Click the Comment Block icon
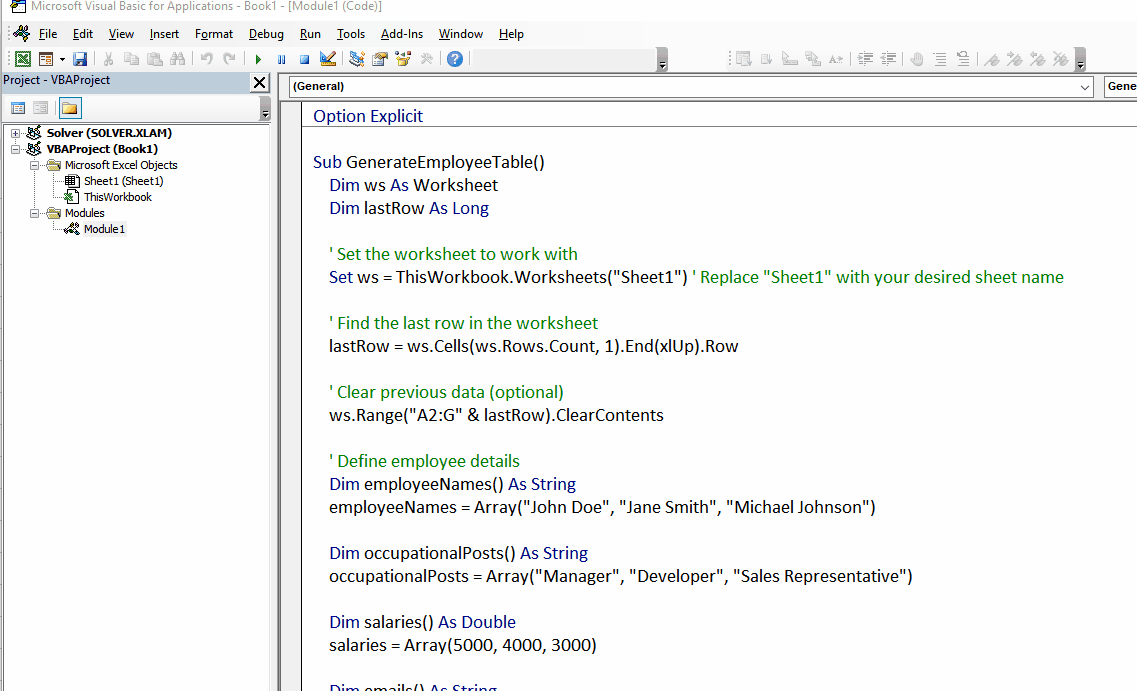The image size is (1137, 691). tap(940, 59)
